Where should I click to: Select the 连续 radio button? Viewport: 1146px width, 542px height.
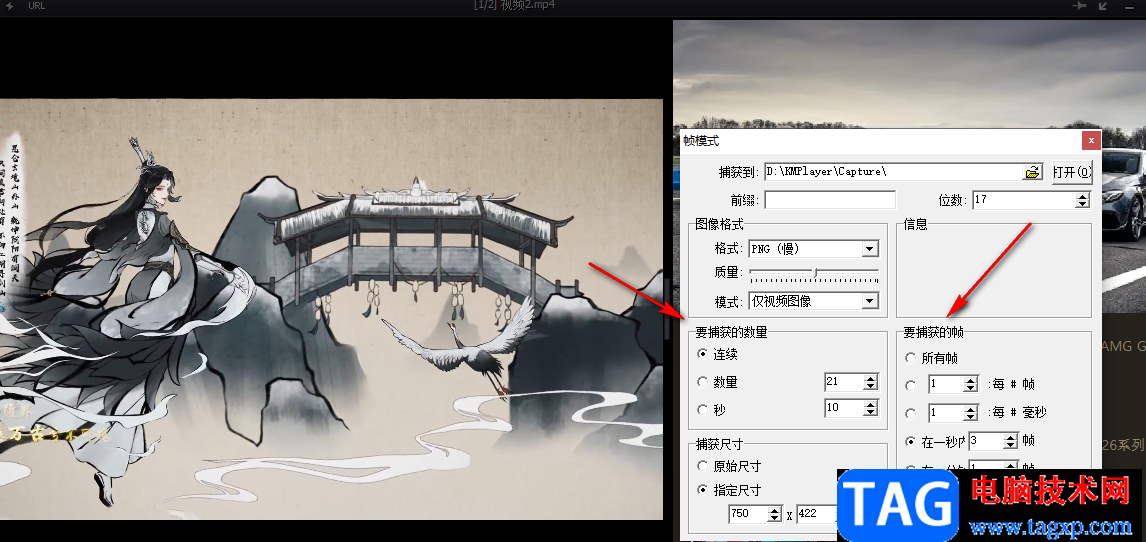coord(703,354)
